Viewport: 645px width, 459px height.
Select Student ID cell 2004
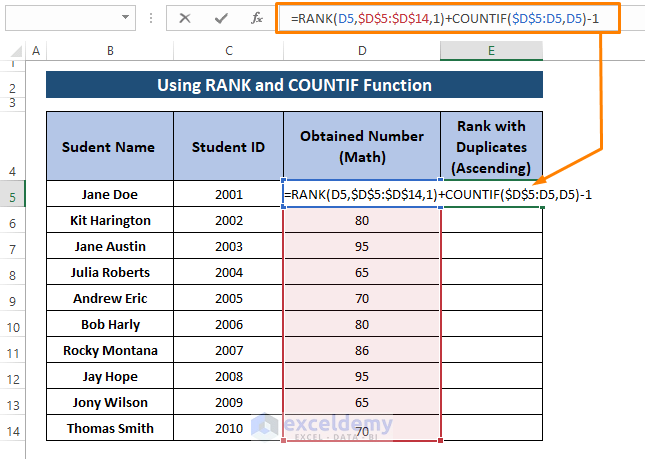coord(228,272)
